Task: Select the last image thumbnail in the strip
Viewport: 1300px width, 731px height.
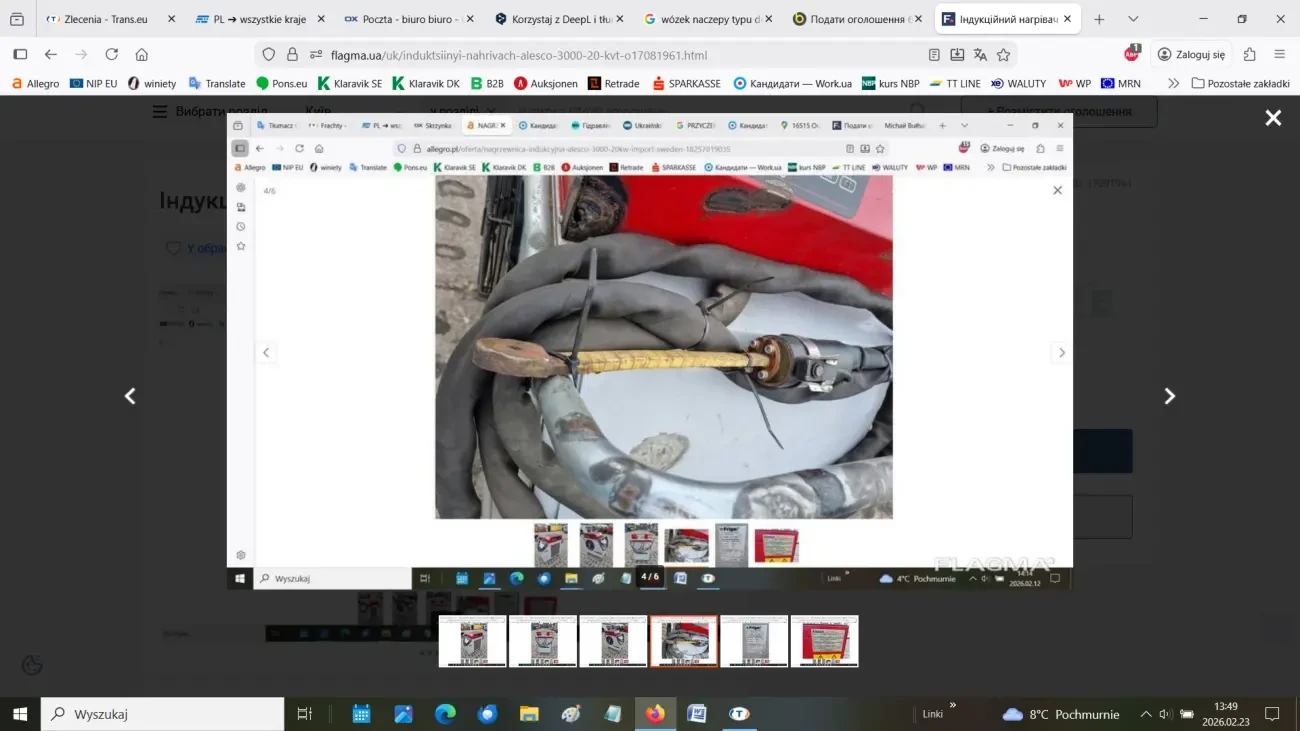Action: pyautogui.click(x=825, y=641)
